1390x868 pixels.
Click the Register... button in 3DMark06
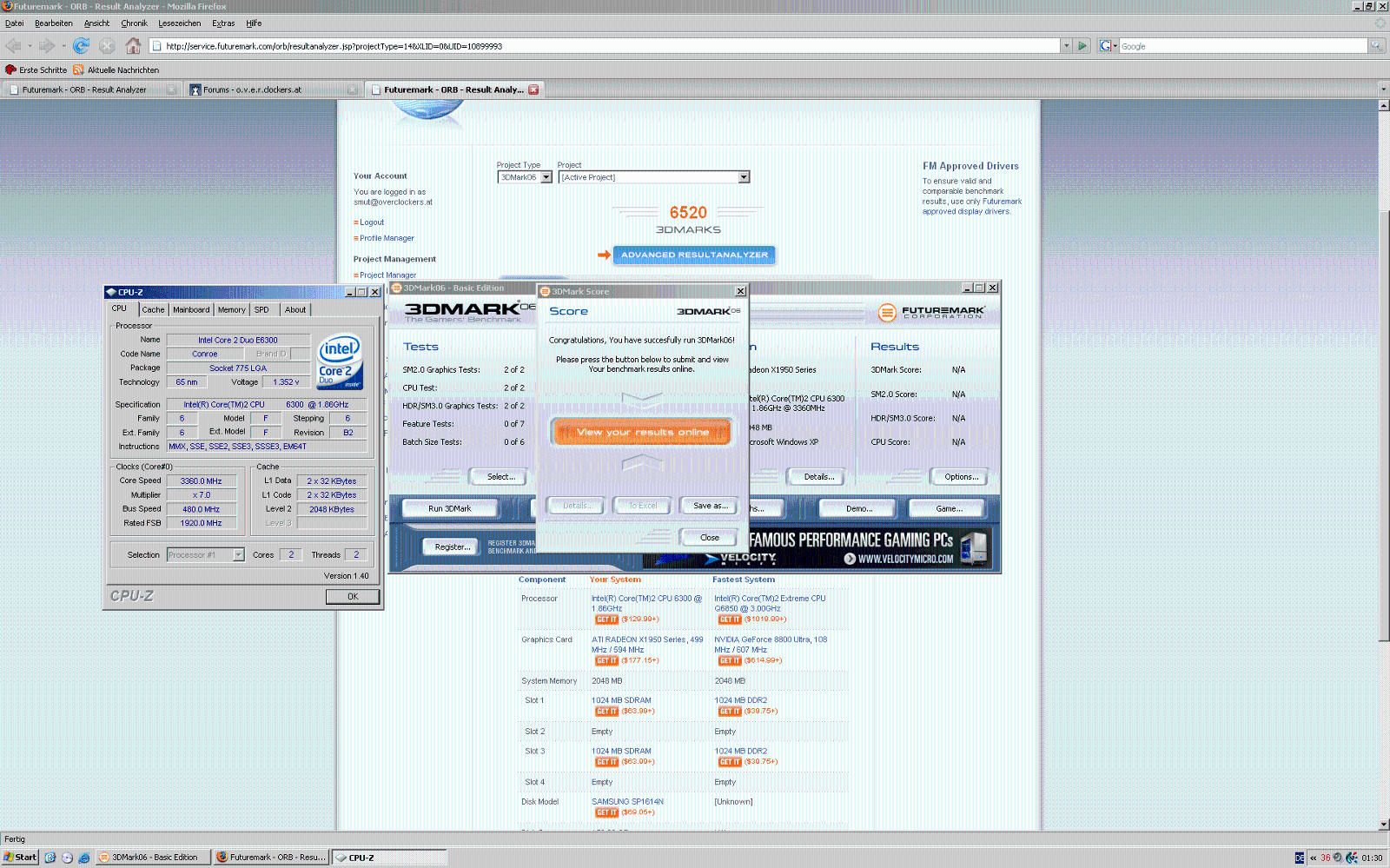click(453, 547)
